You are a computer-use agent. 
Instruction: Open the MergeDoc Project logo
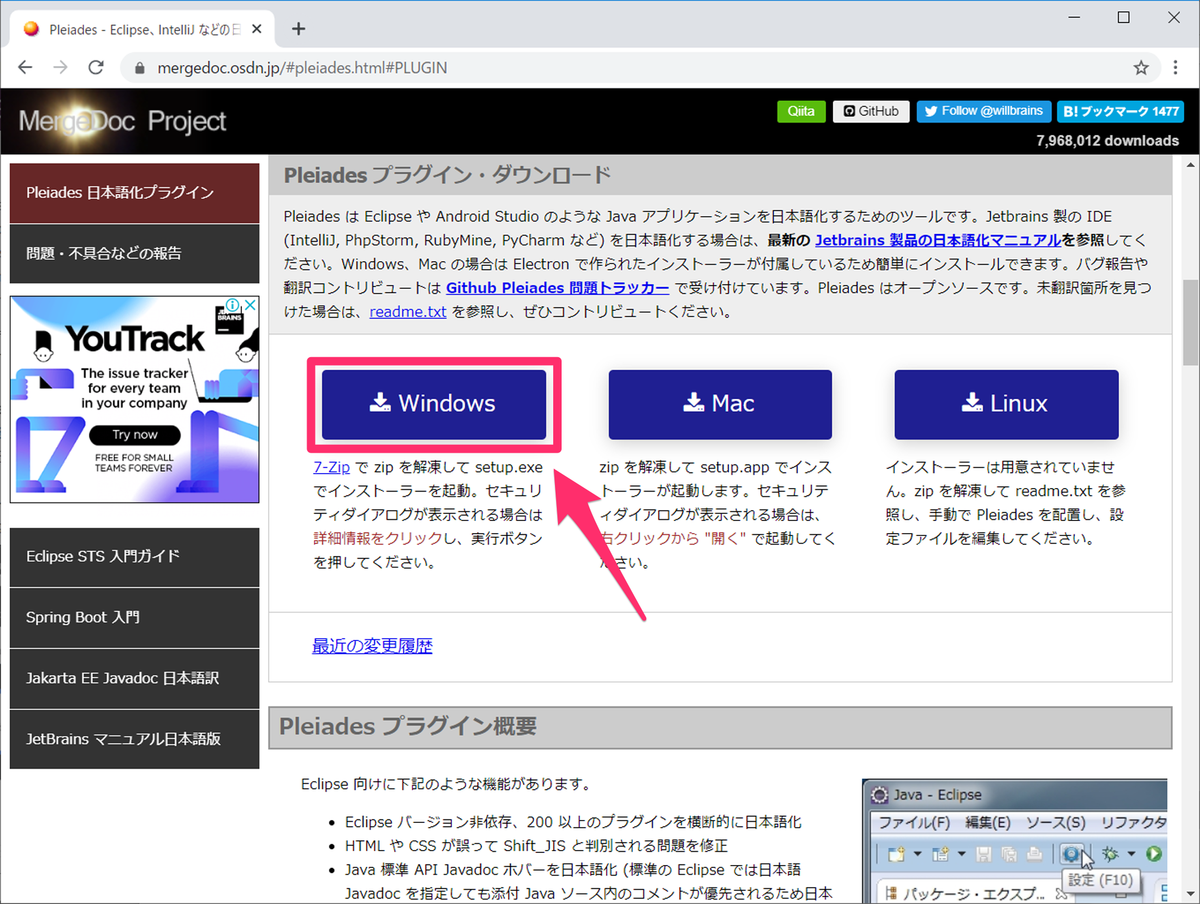[x=123, y=122]
